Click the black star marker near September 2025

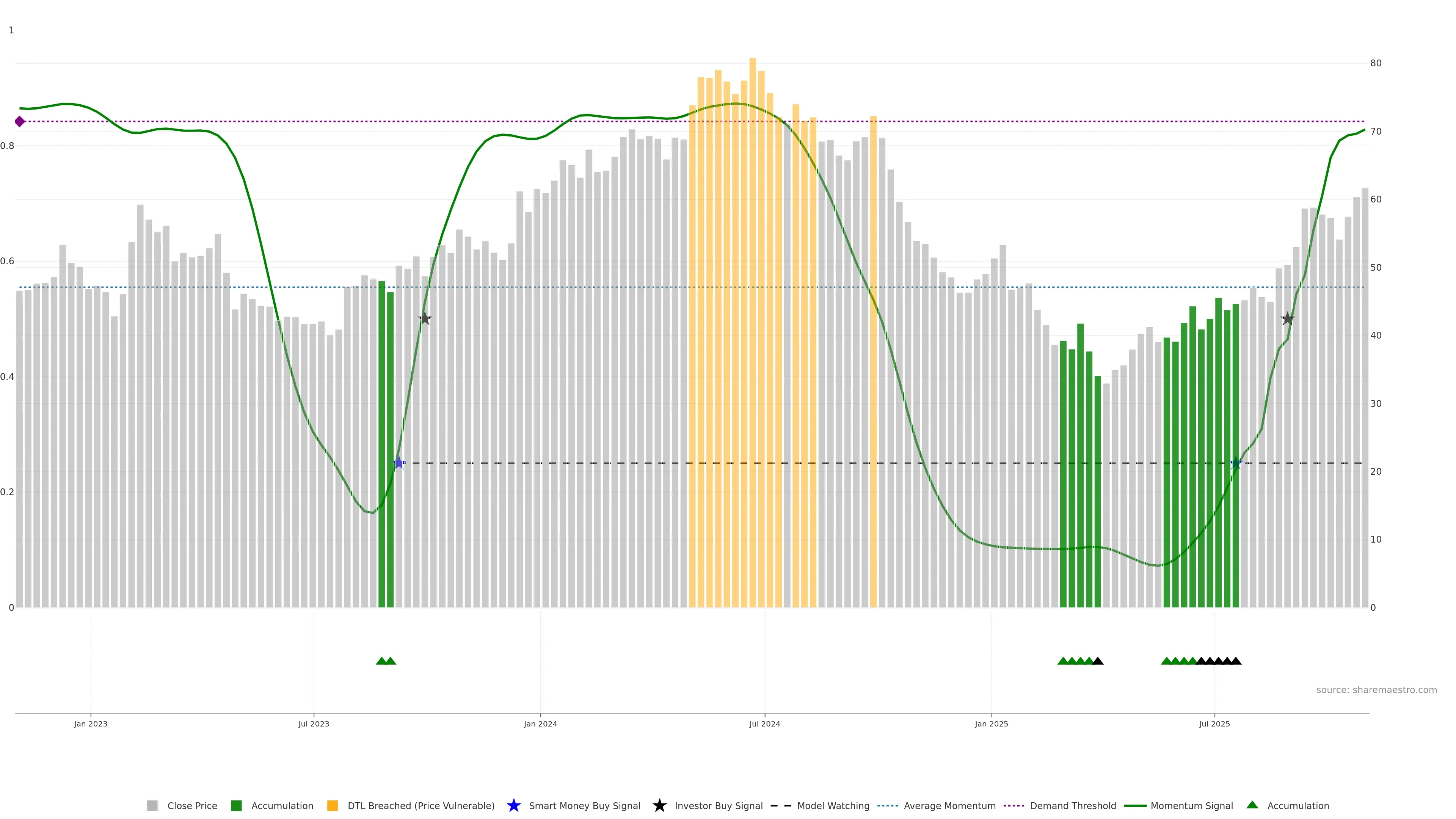(x=1287, y=319)
